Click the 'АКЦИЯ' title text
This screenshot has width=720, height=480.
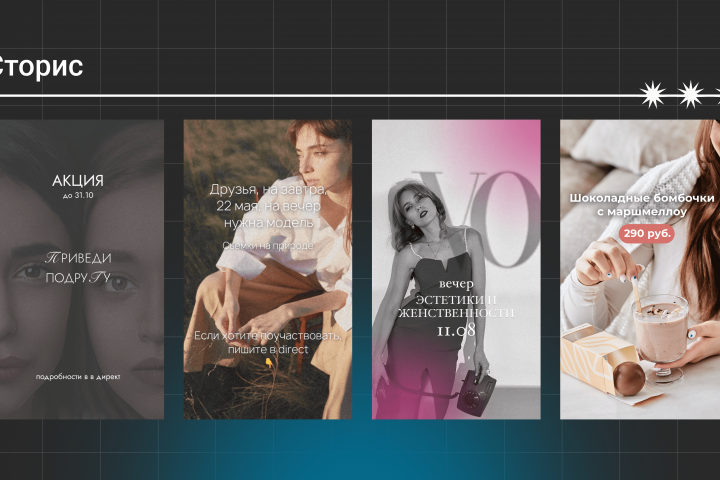[78, 181]
